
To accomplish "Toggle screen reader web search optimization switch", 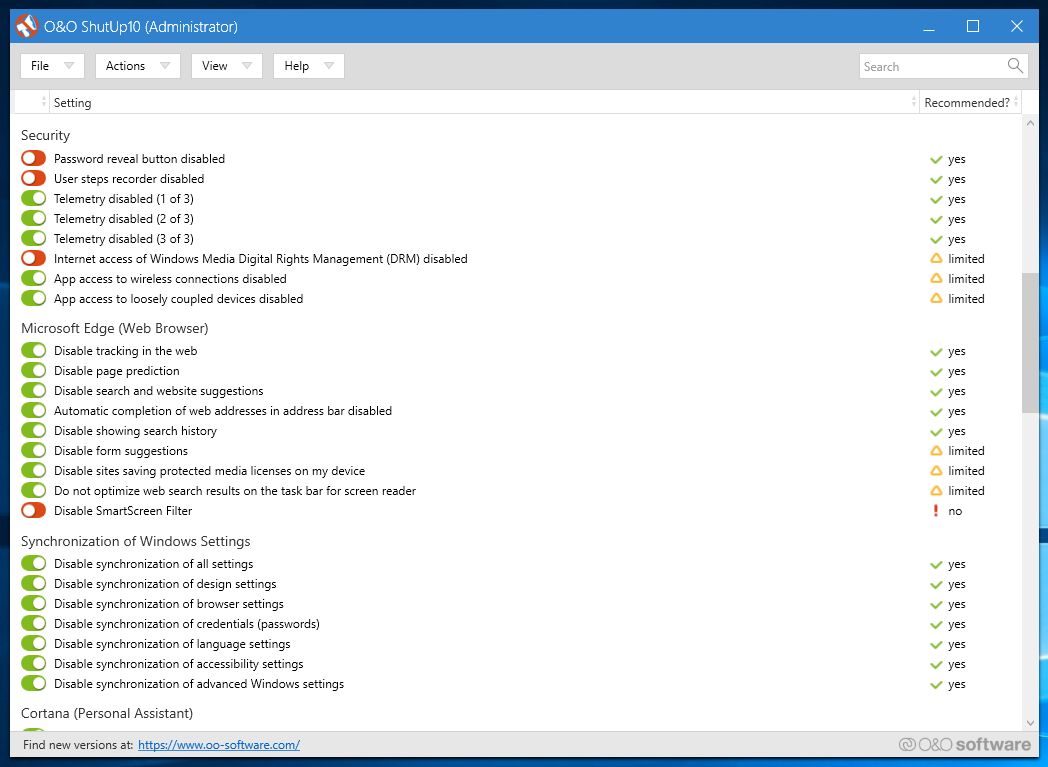I will pos(33,491).
